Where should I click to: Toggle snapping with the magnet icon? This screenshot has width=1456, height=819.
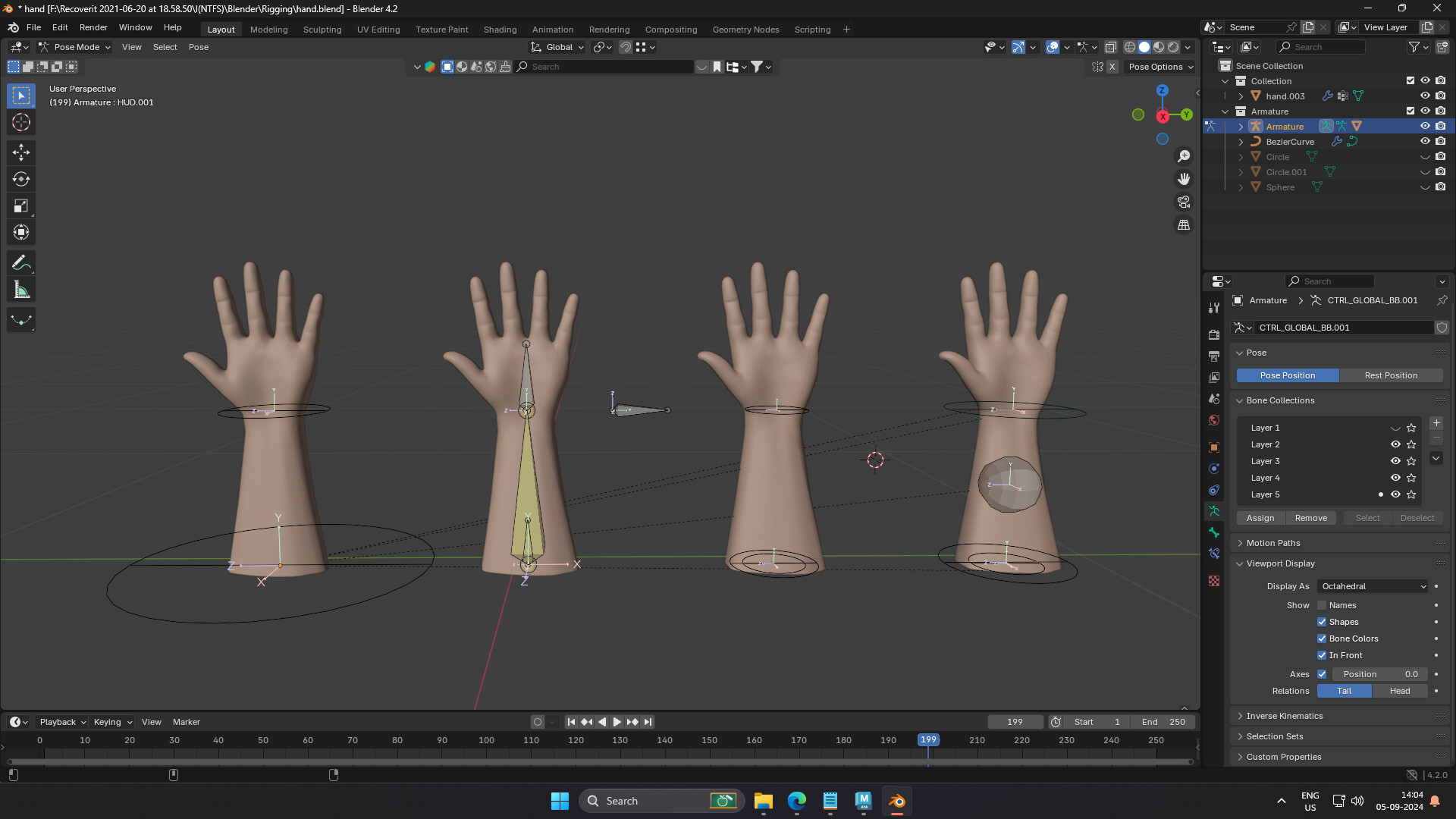coord(625,47)
